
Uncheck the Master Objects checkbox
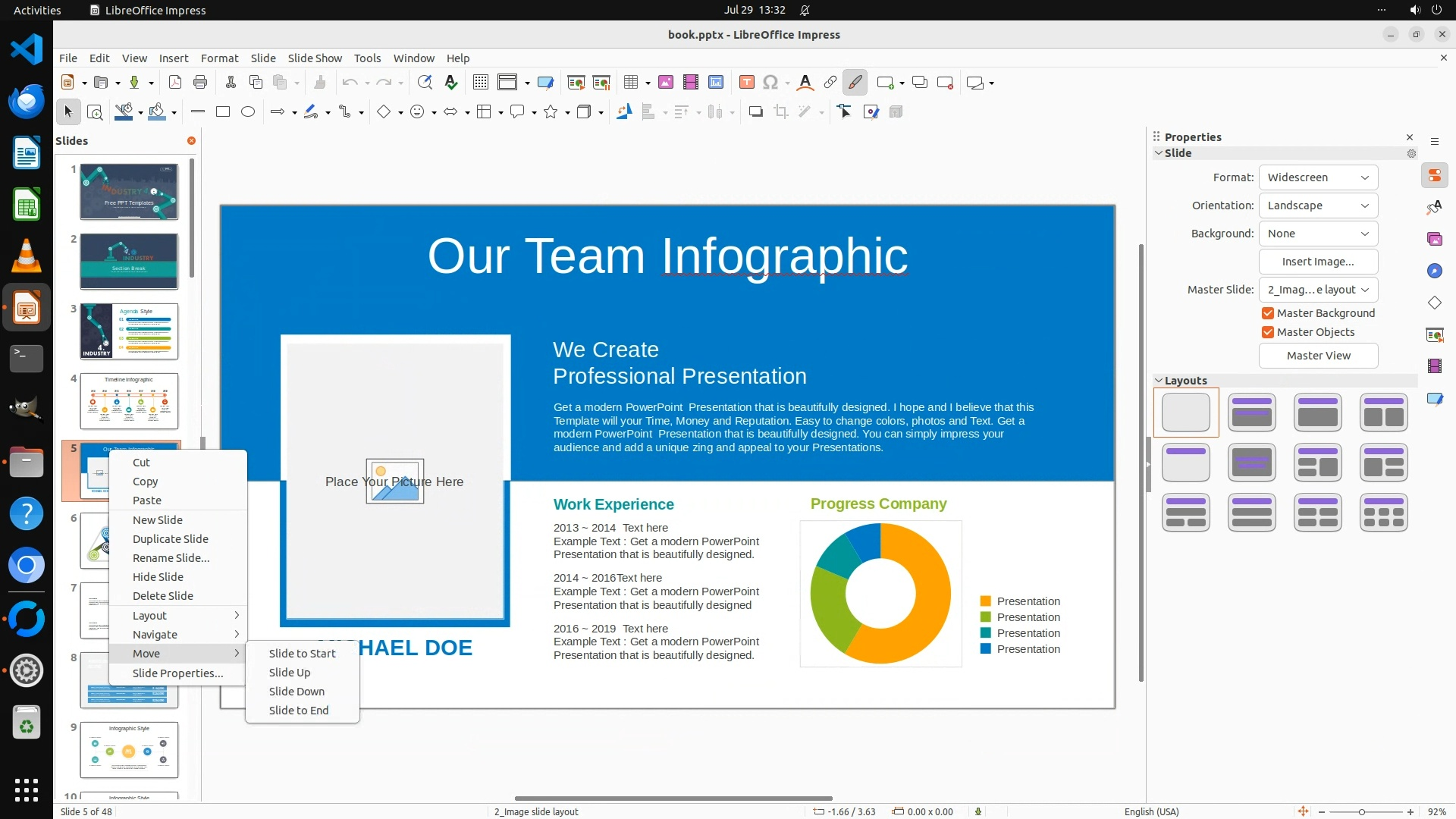tap(1267, 332)
